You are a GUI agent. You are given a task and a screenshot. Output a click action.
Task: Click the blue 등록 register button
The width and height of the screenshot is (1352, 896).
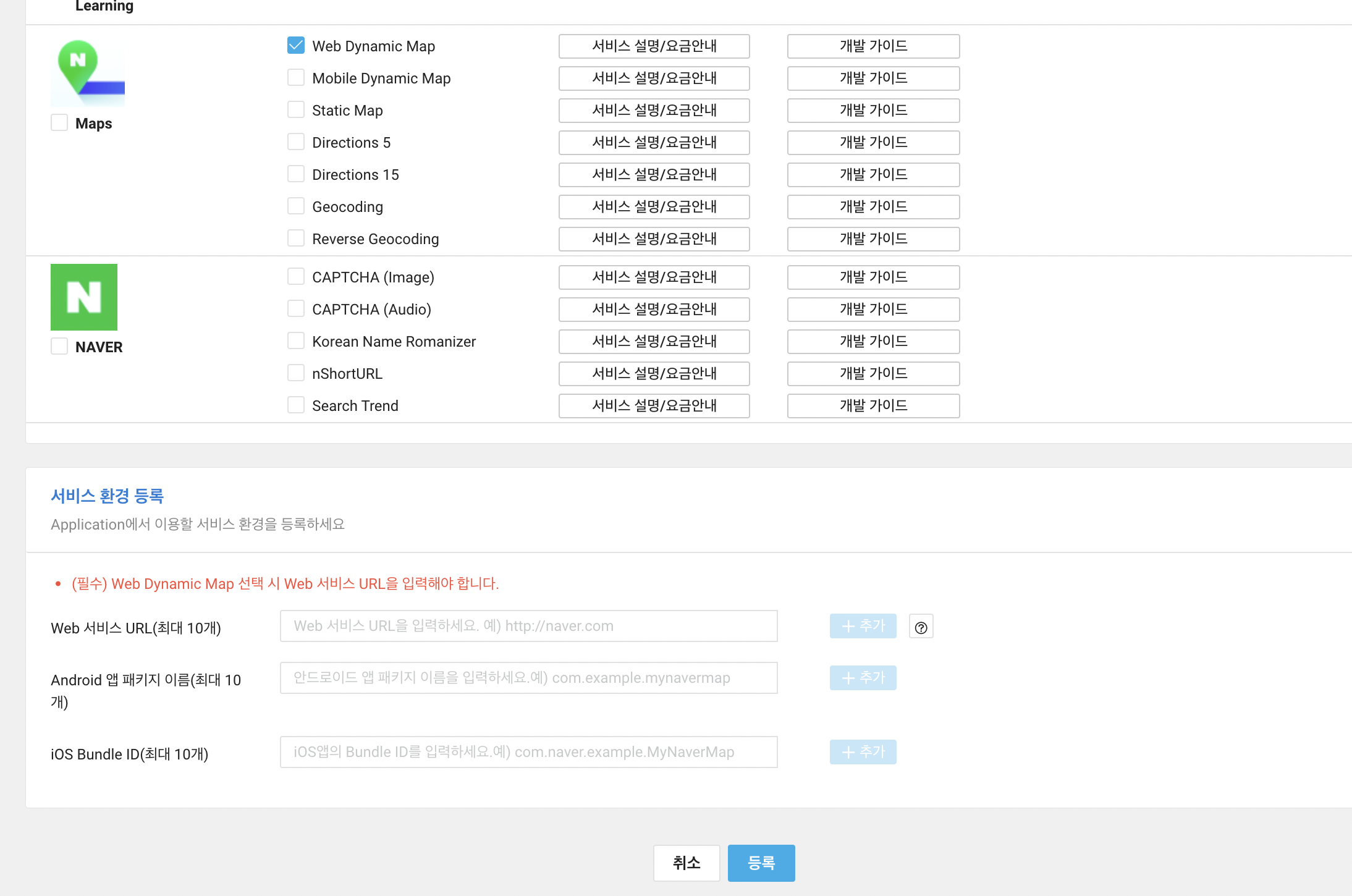pos(761,863)
